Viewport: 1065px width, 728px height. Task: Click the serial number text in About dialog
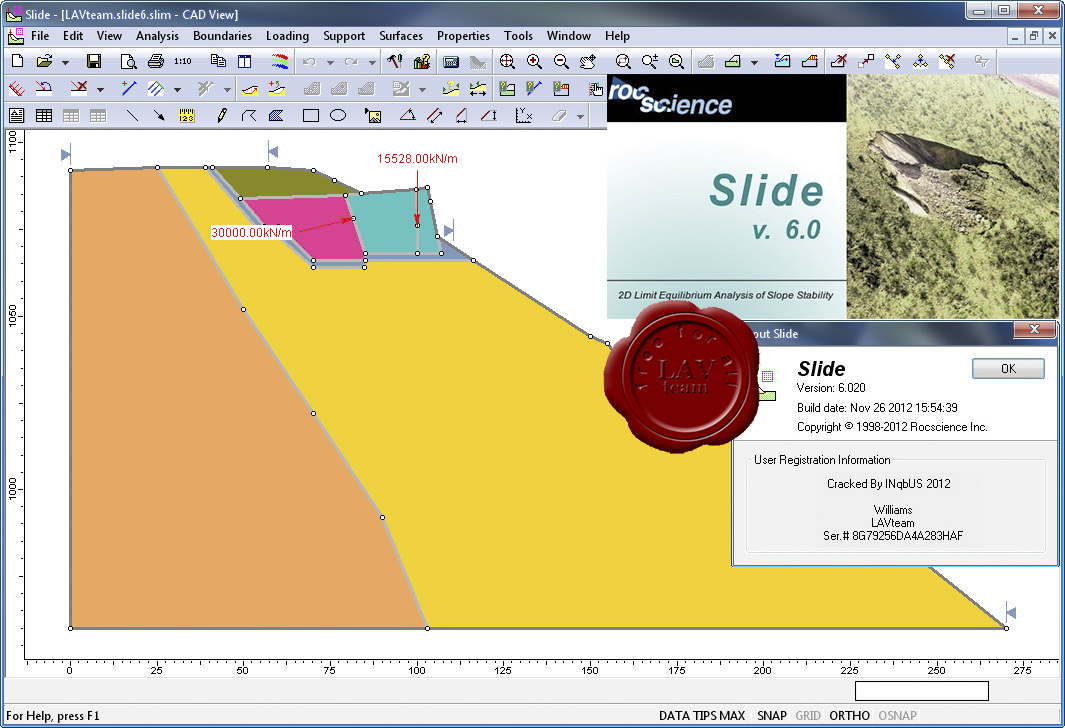coord(892,536)
